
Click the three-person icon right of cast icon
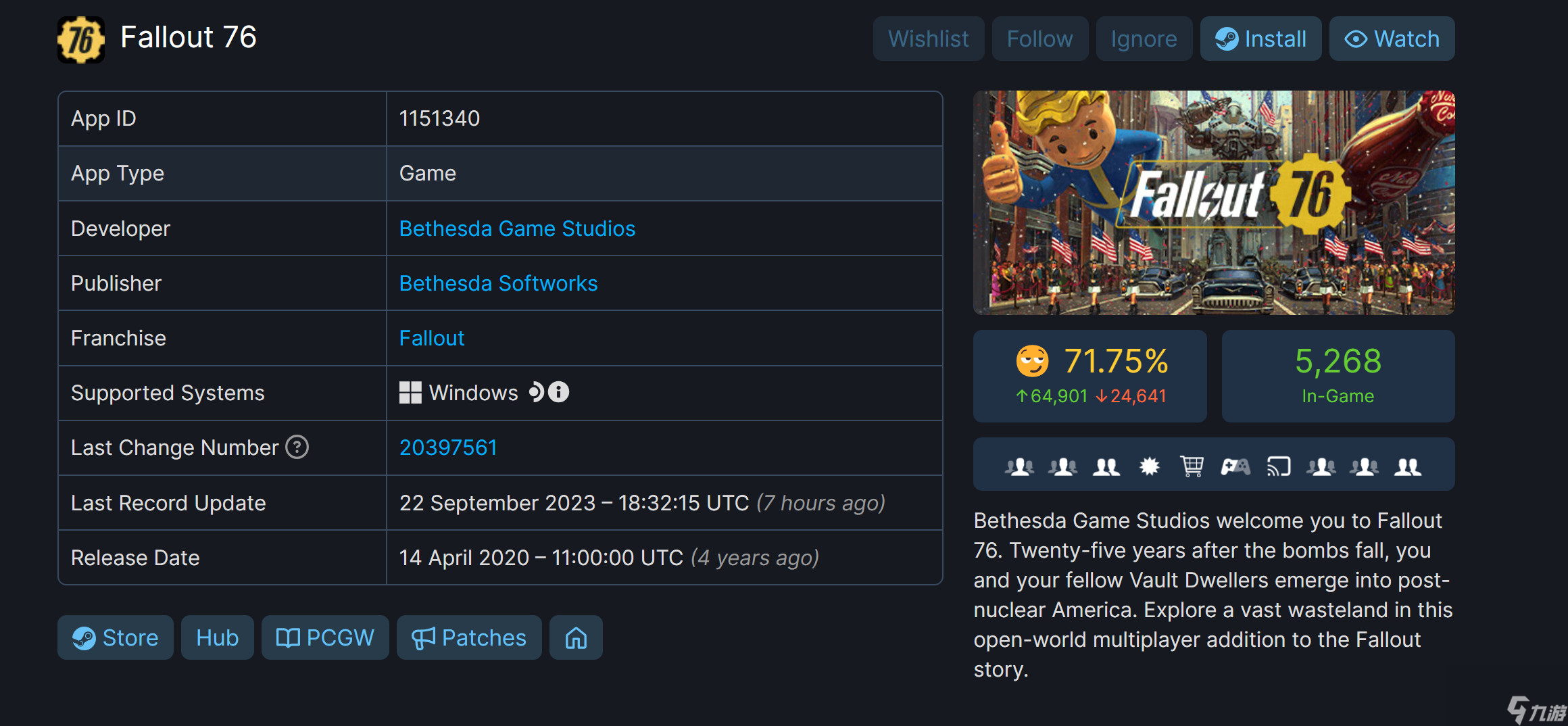pyautogui.click(x=1321, y=466)
